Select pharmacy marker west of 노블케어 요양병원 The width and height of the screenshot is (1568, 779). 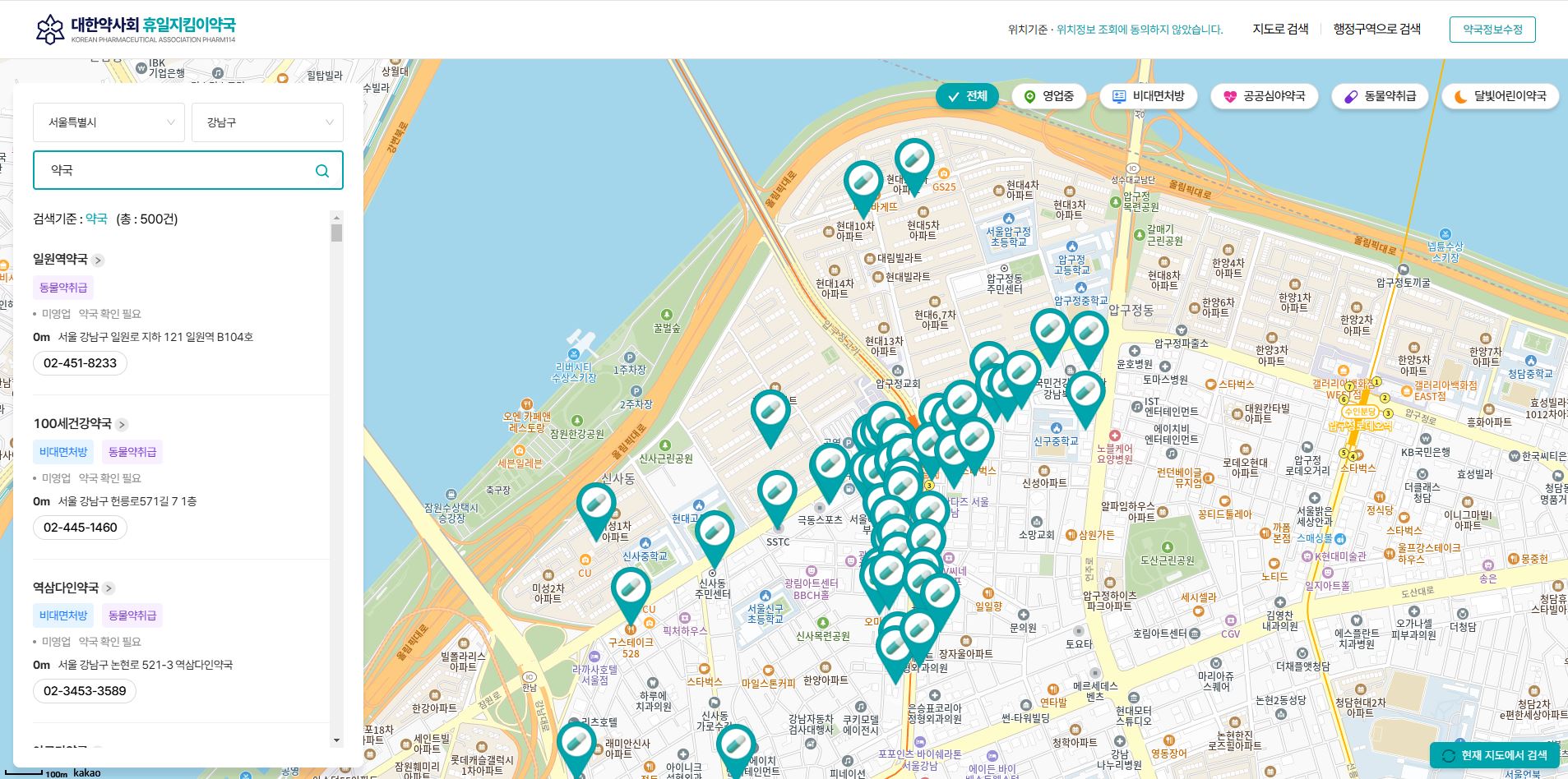pyautogui.click(x=1085, y=399)
